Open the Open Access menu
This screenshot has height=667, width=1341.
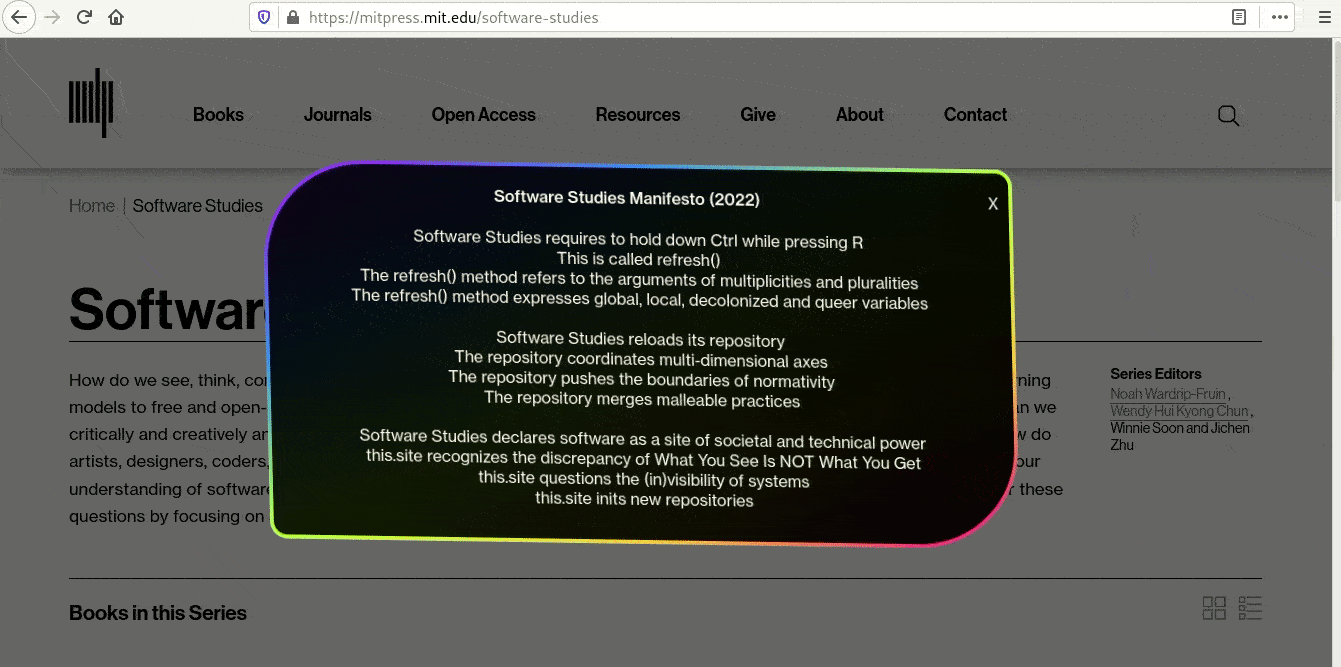[x=483, y=115]
